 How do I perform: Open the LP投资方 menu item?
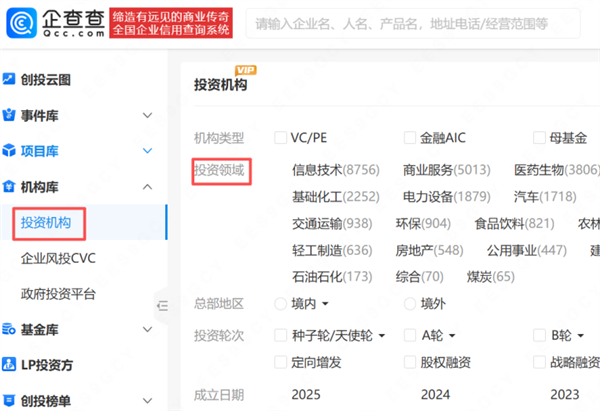coord(47,365)
